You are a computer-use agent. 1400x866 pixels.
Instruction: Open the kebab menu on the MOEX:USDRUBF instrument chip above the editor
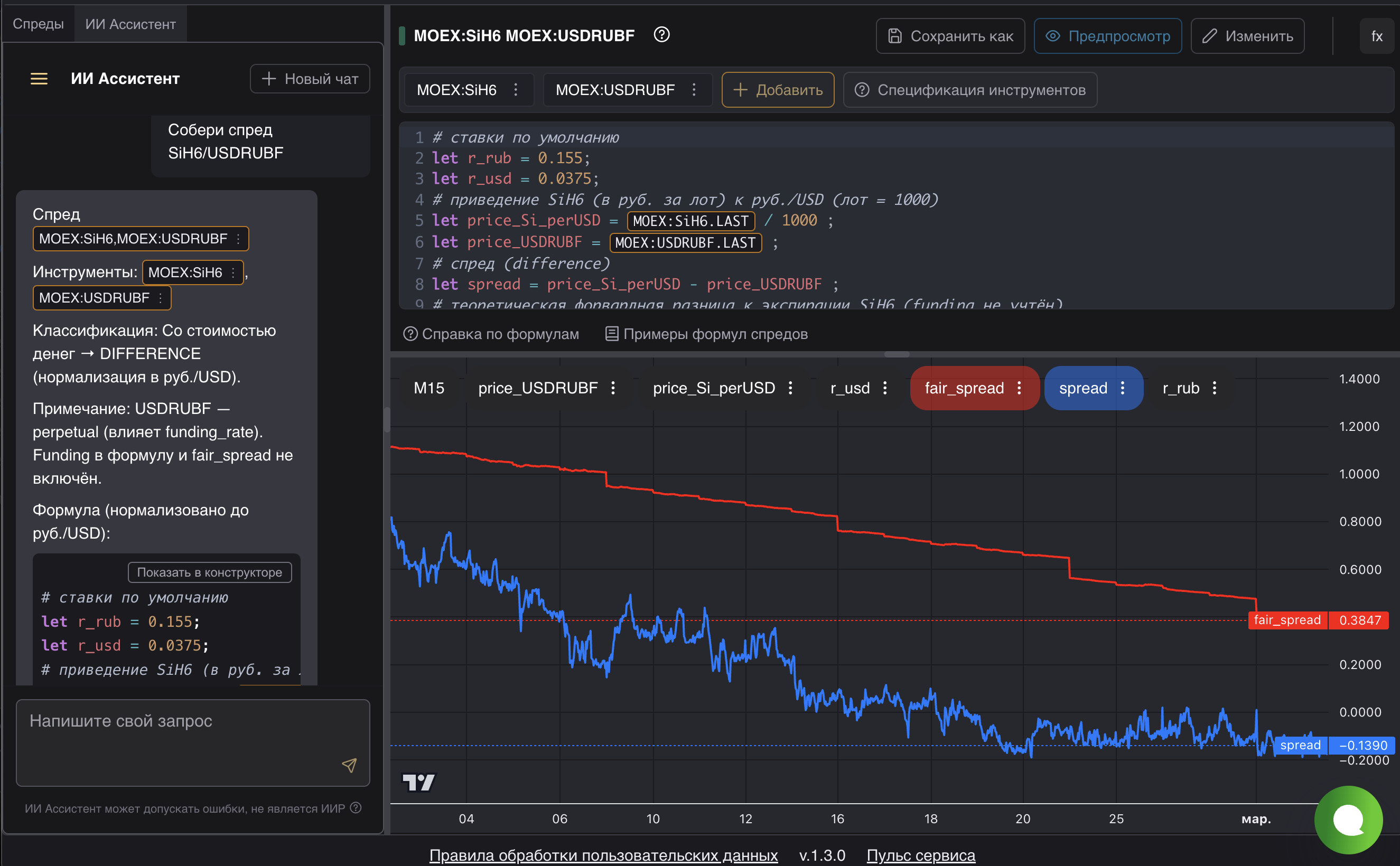[694, 90]
